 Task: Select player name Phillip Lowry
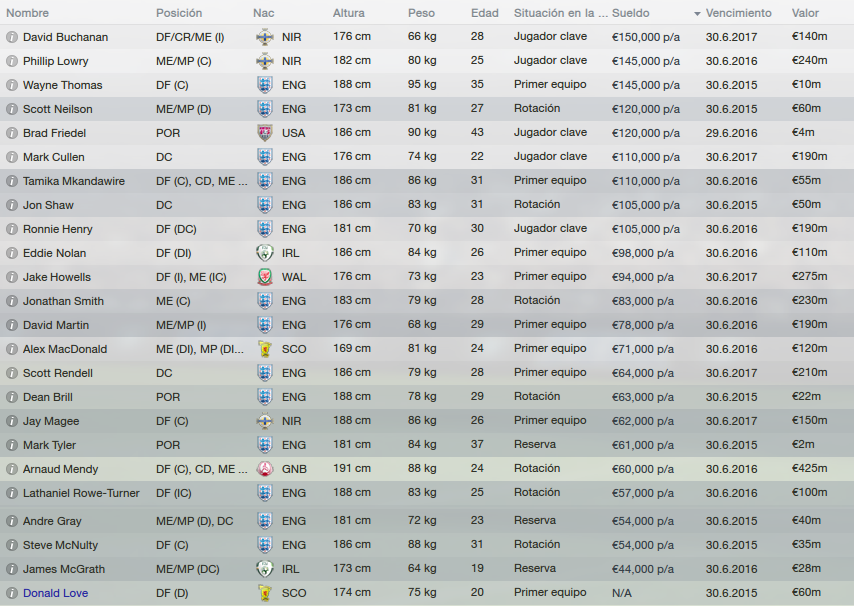(56, 61)
